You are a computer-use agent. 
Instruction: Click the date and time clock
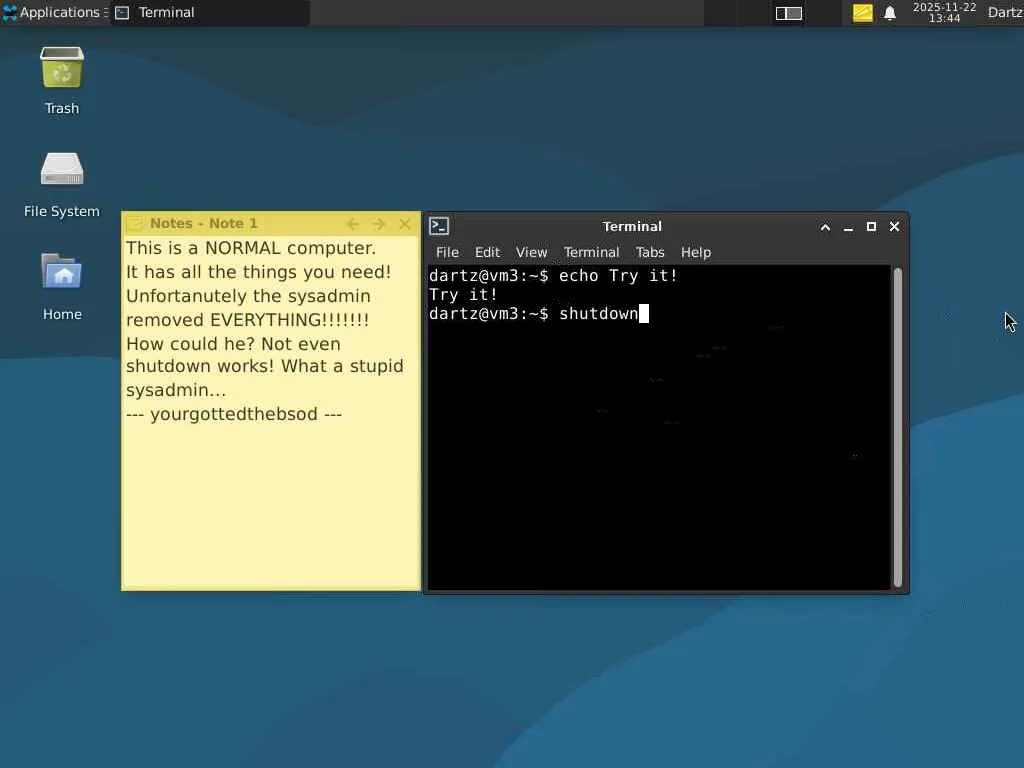(944, 12)
